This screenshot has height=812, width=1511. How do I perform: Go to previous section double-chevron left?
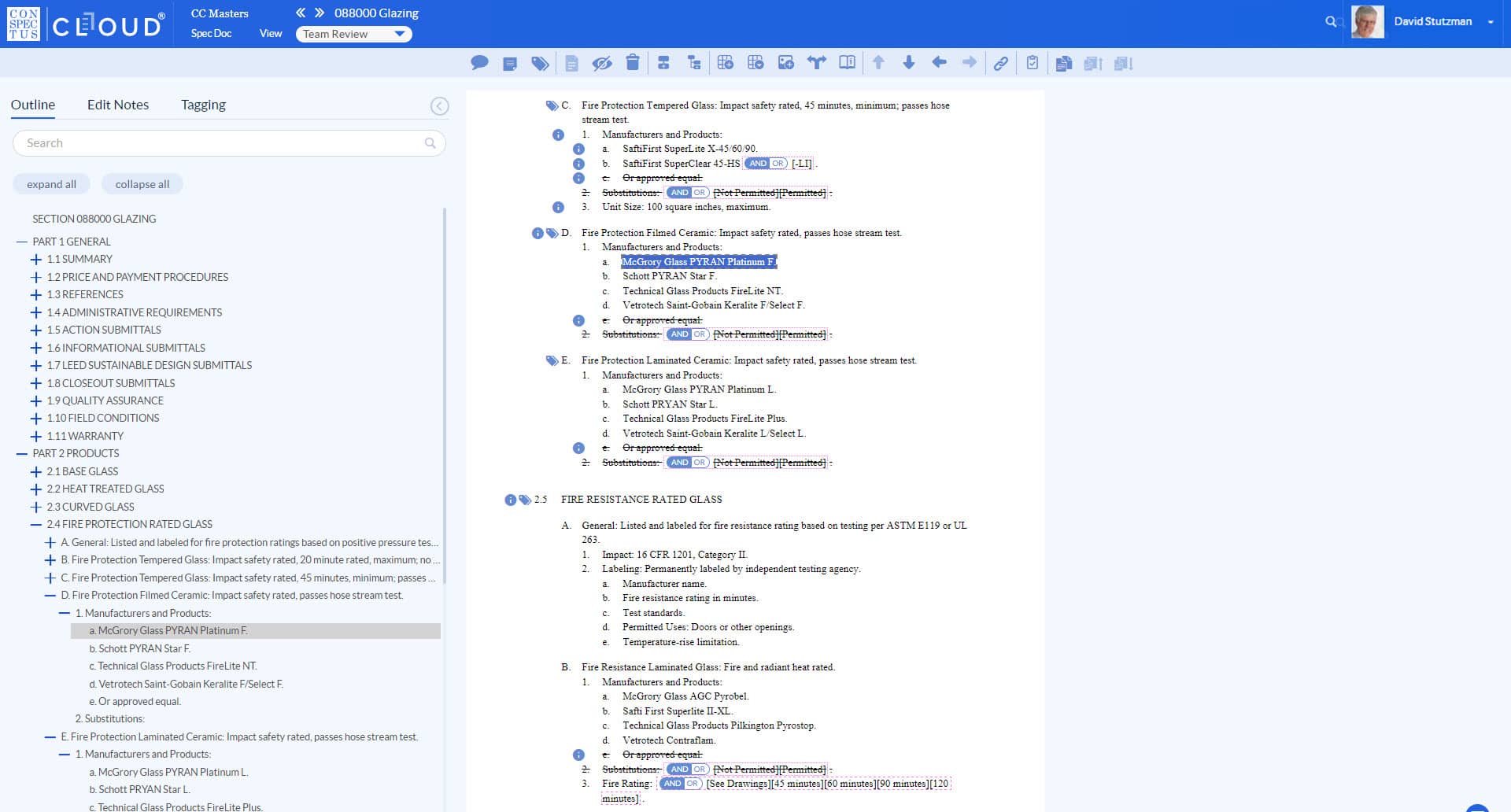(301, 13)
